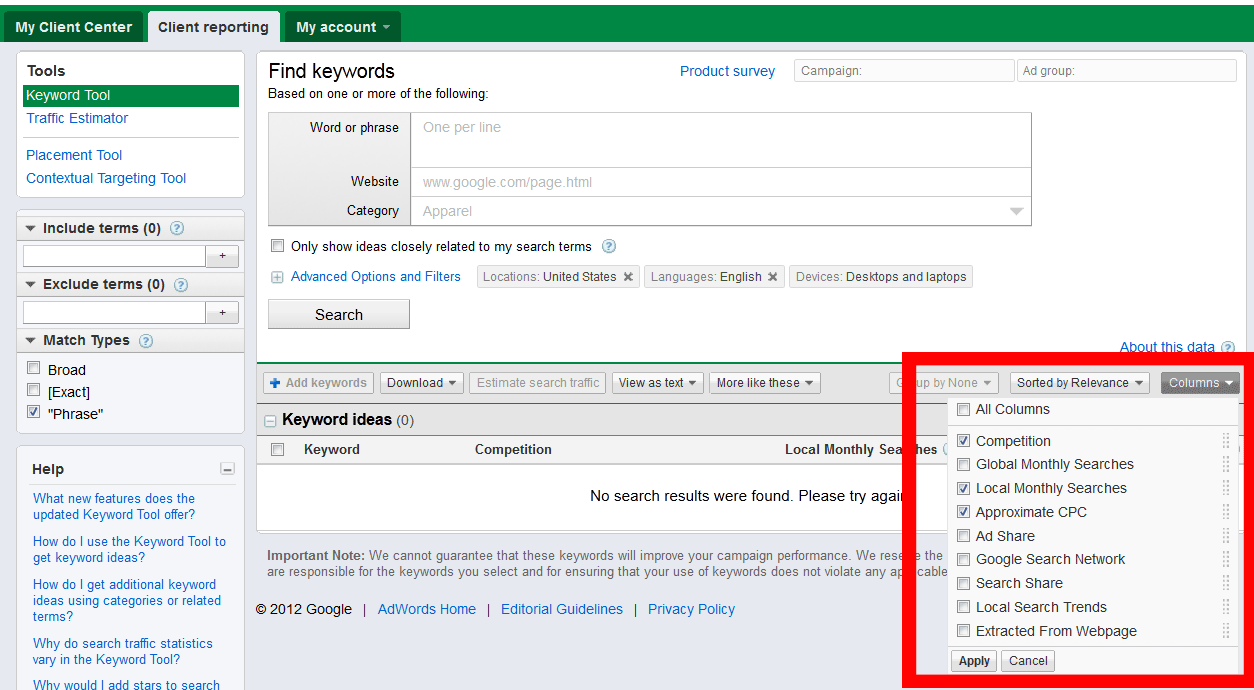Enable the Global Monthly Searches column

click(964, 464)
